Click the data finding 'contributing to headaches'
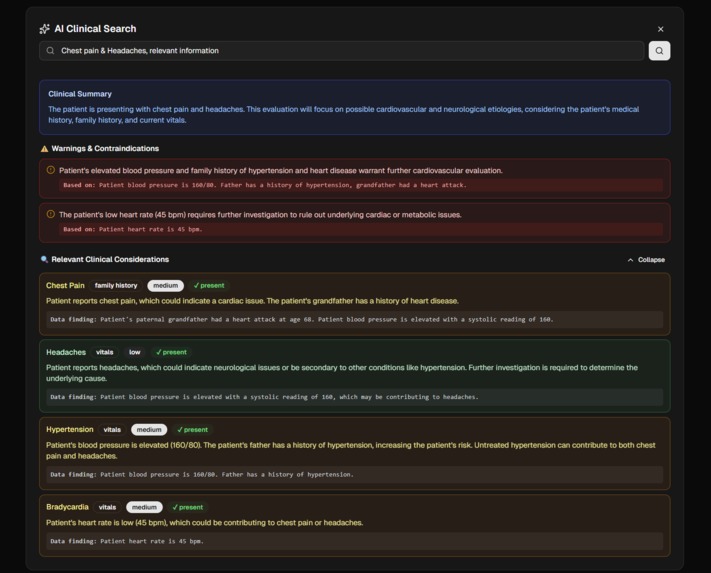 [355, 397]
